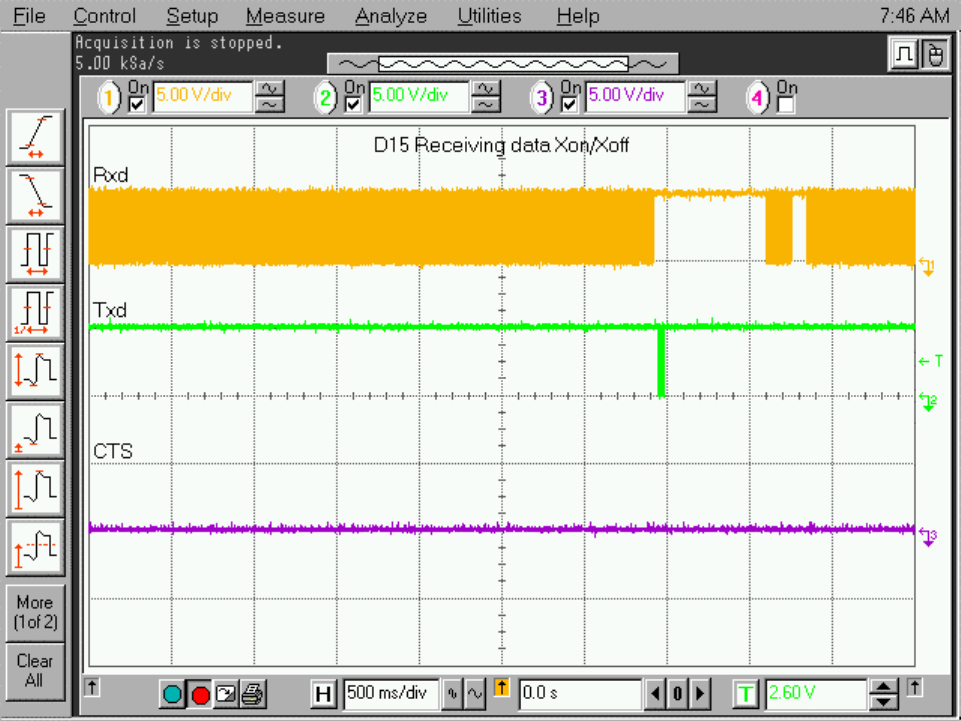
Task: Open the File menu
Action: coord(29,16)
